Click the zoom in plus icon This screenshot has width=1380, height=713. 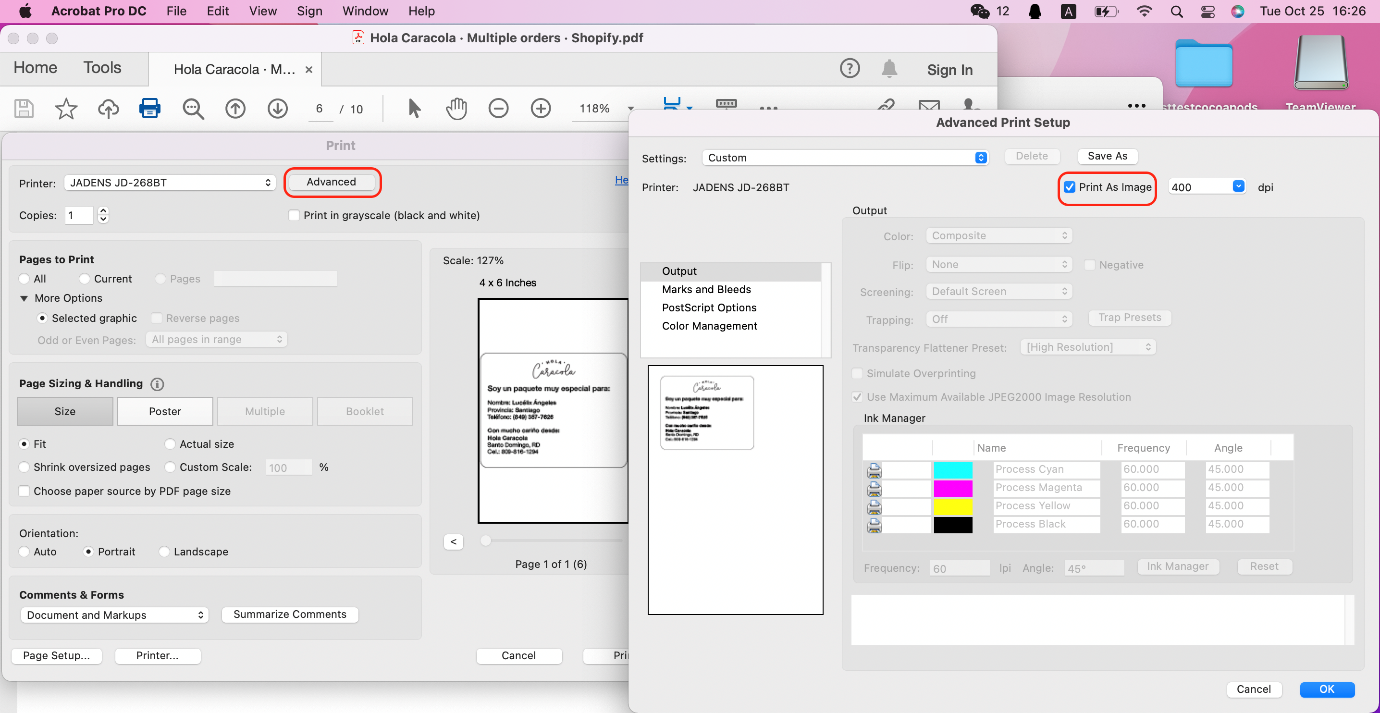coord(541,108)
